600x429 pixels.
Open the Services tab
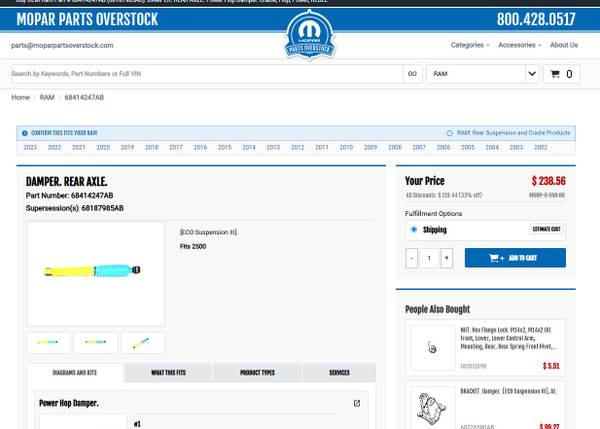(x=339, y=373)
